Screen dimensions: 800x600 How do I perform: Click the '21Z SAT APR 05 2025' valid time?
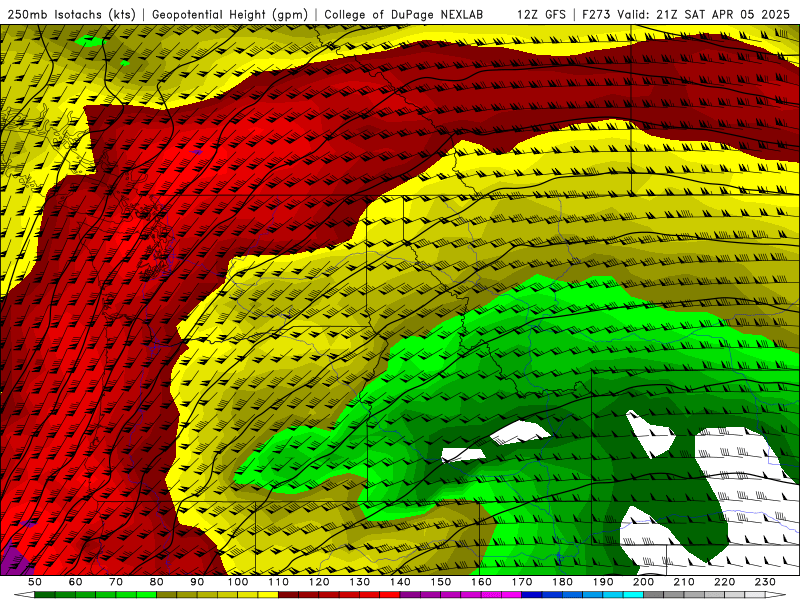pos(723,15)
